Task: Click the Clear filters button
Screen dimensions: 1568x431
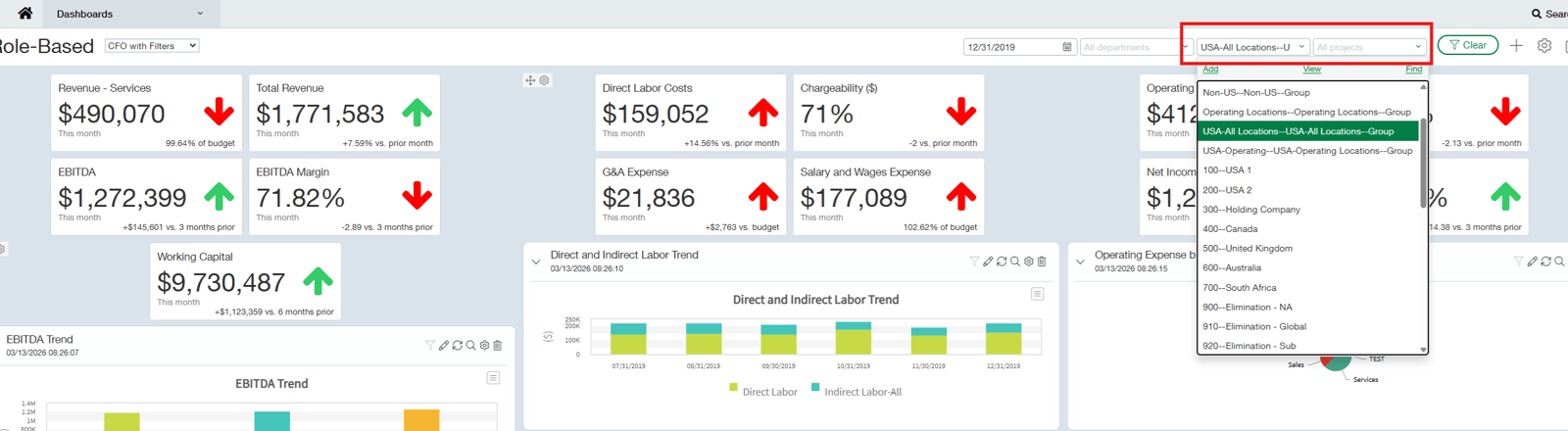Action: (x=1467, y=45)
